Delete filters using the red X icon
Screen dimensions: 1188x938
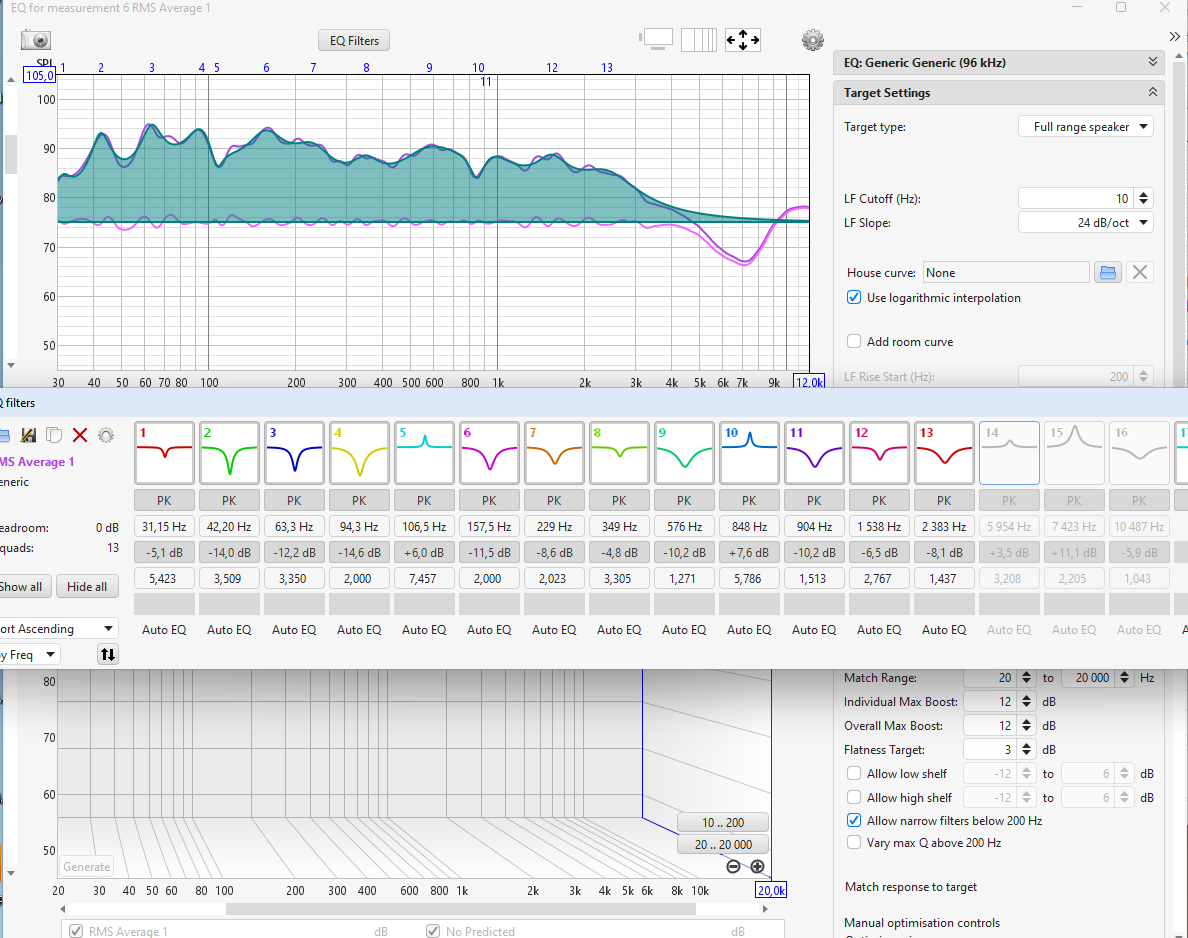pyautogui.click(x=80, y=435)
